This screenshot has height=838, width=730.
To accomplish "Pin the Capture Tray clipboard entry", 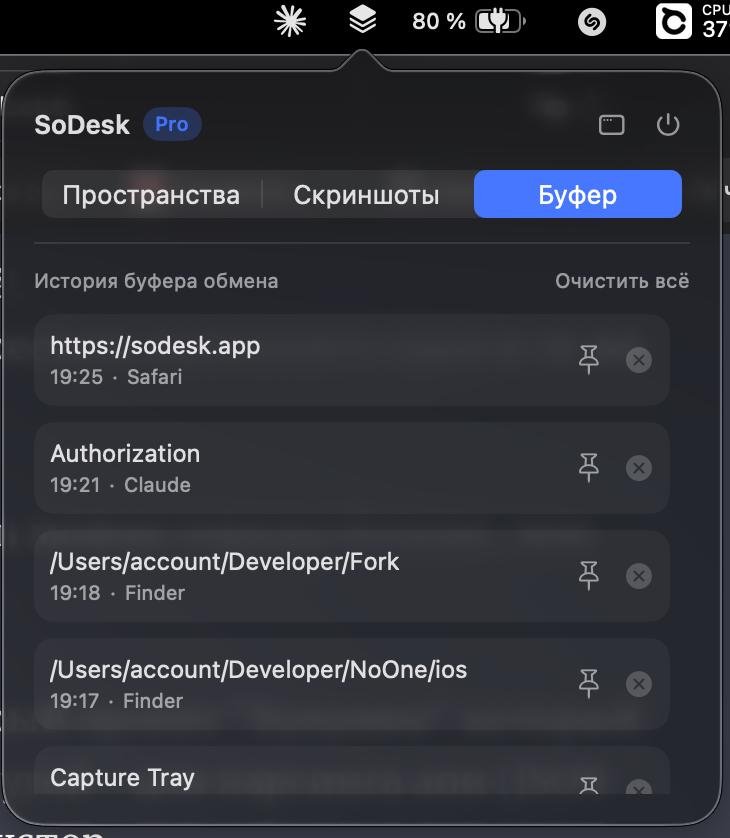I will click(x=589, y=785).
